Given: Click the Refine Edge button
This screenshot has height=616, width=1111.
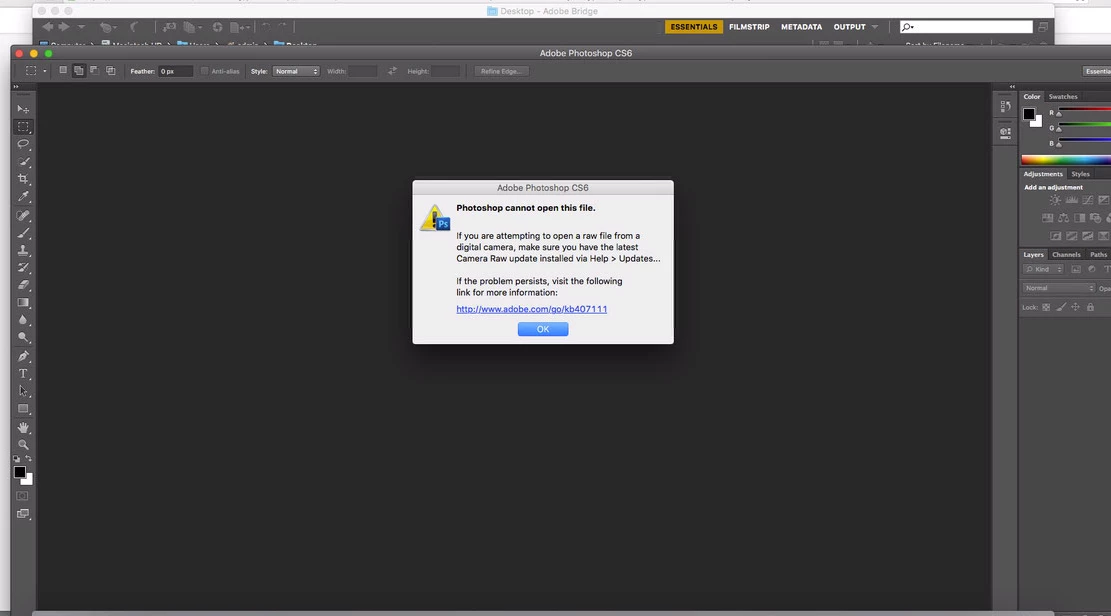Looking at the screenshot, I should (501, 71).
